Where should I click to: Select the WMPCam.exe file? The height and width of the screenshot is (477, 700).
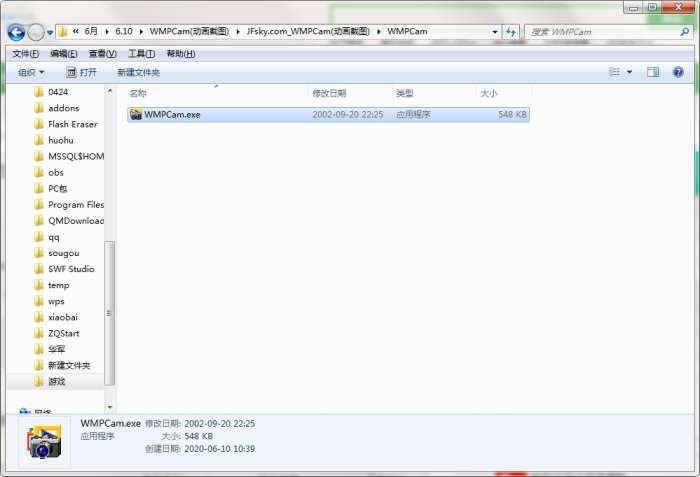coord(328,114)
